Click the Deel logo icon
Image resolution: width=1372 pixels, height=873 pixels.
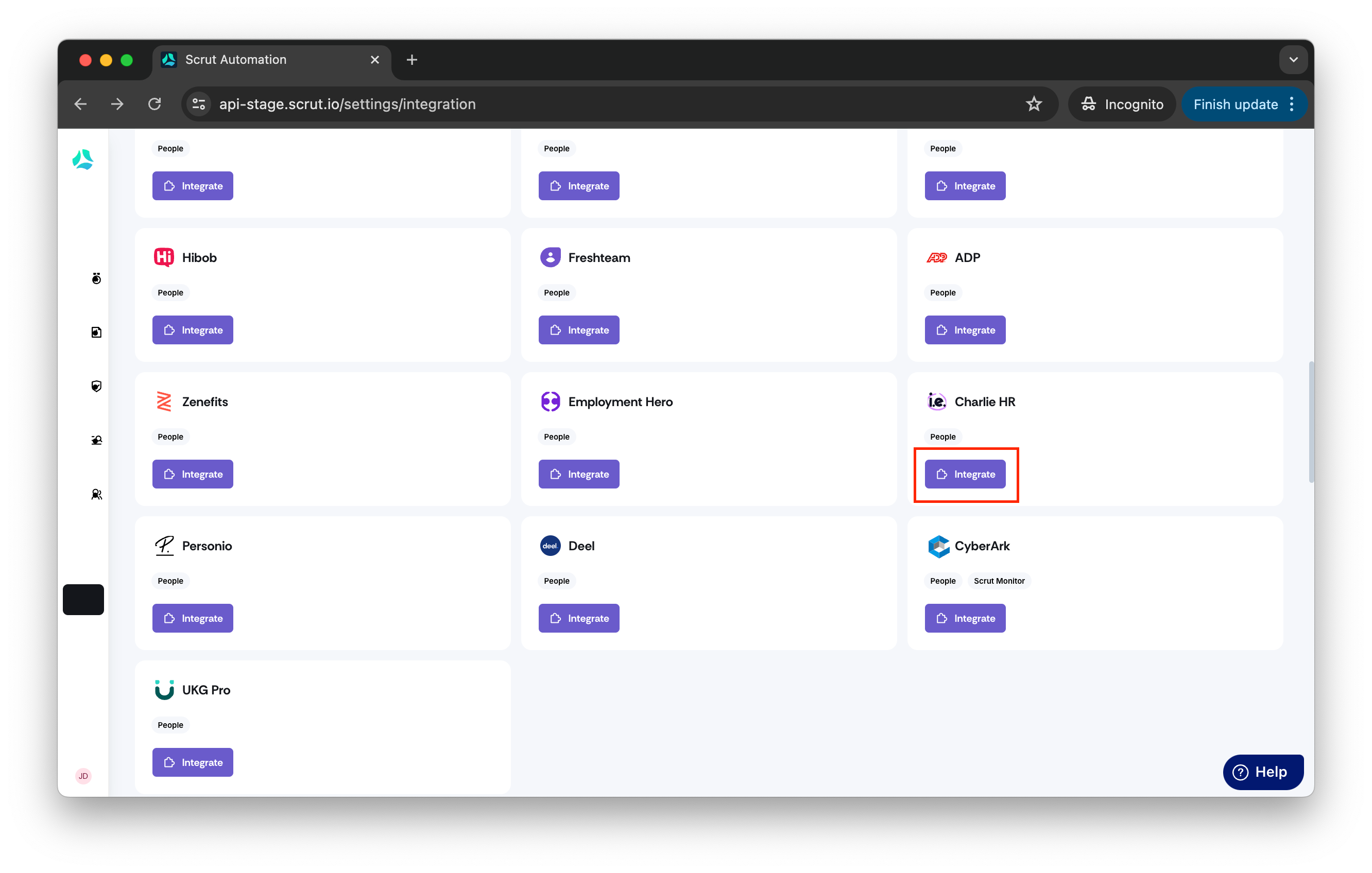click(x=551, y=546)
